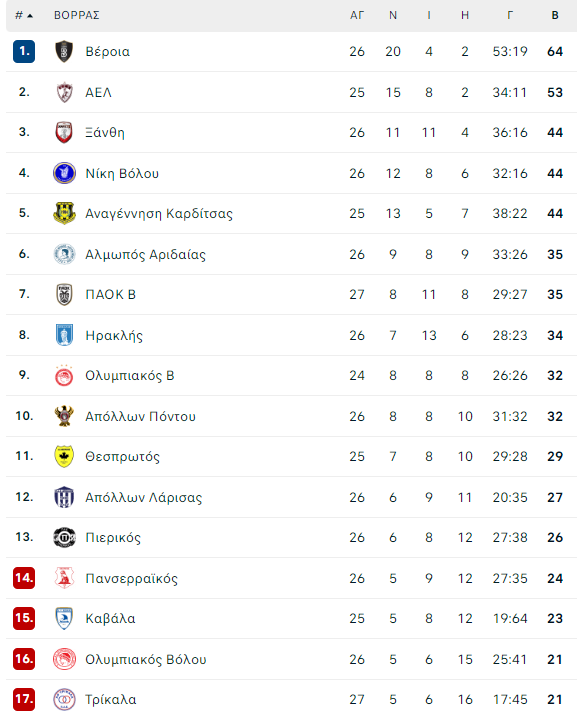This screenshot has height=719, width=577.
Task: Sort by Ν wins column header
Action: (x=393, y=16)
